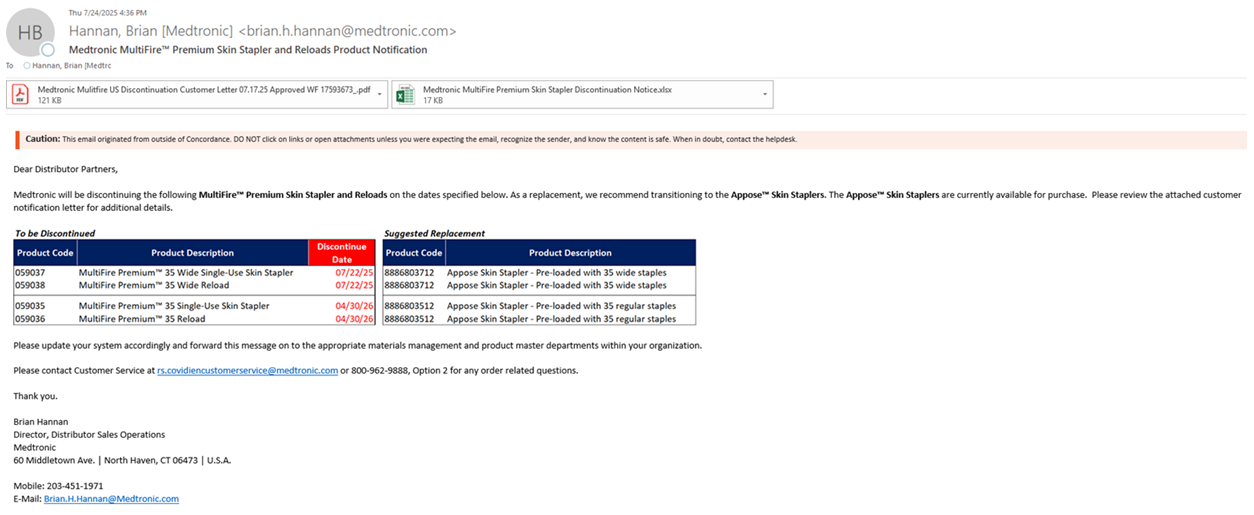This screenshot has width=1254, height=515.
Task: Click the HB sender avatar
Action: 31,33
